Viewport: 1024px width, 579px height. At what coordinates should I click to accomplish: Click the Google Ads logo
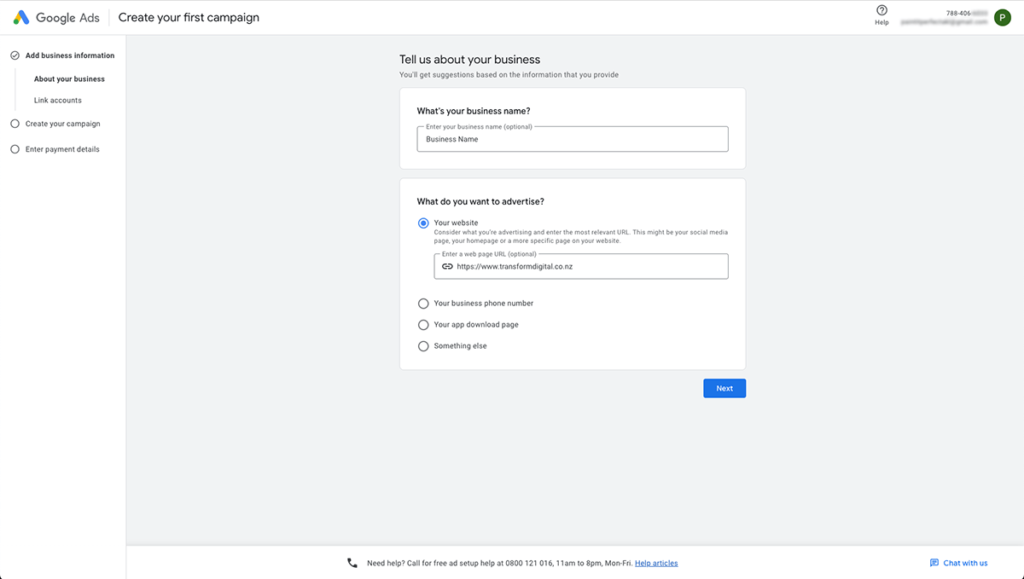[21, 17]
